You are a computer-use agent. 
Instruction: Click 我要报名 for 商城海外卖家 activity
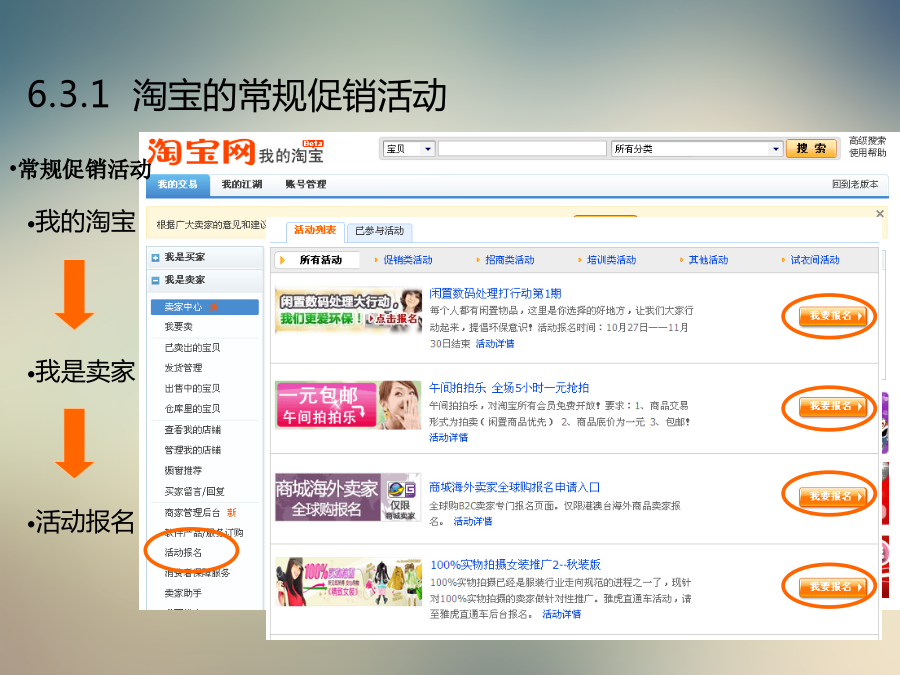[x=832, y=496]
